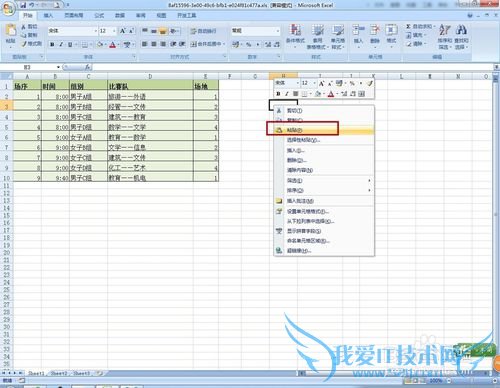
Task: Apply fill color from ribbon bucket
Action: pos(99,44)
